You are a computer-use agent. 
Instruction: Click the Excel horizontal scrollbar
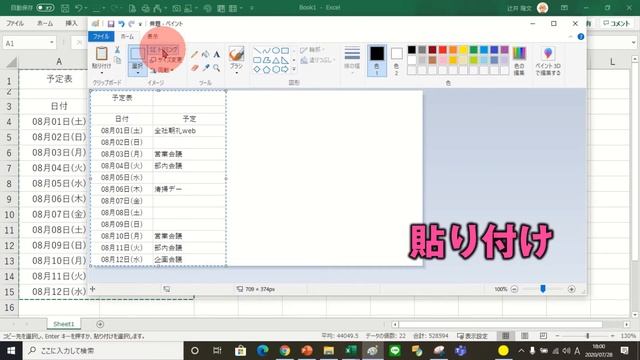pyautogui.click(x=500, y=324)
